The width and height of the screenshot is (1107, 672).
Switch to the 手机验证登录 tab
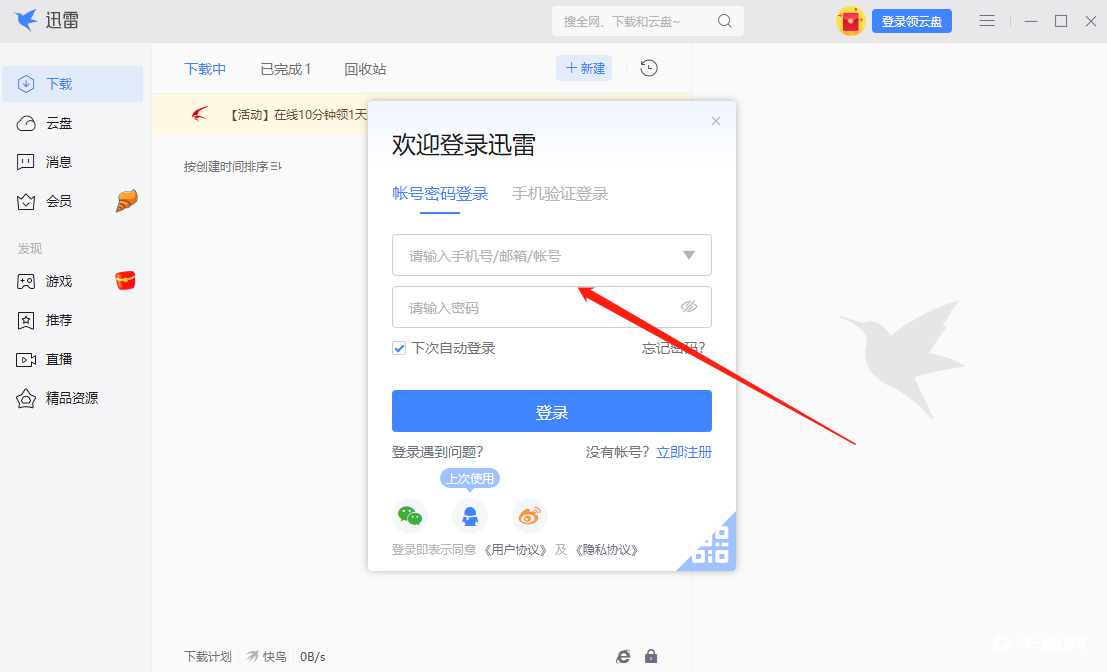point(561,194)
